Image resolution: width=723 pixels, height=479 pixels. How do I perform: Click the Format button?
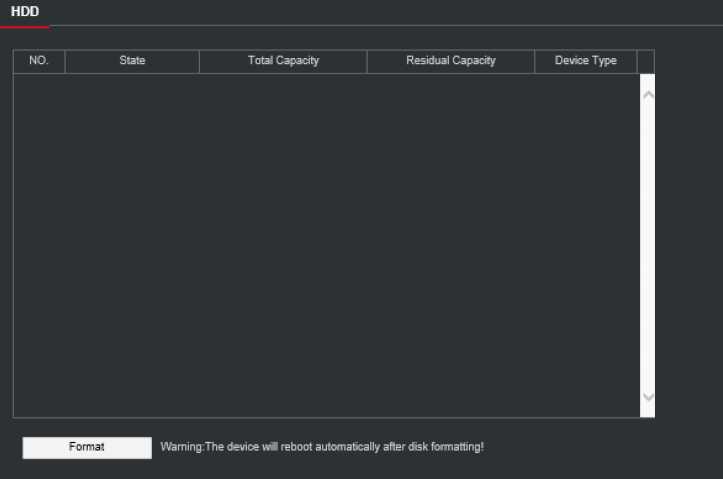click(87, 447)
